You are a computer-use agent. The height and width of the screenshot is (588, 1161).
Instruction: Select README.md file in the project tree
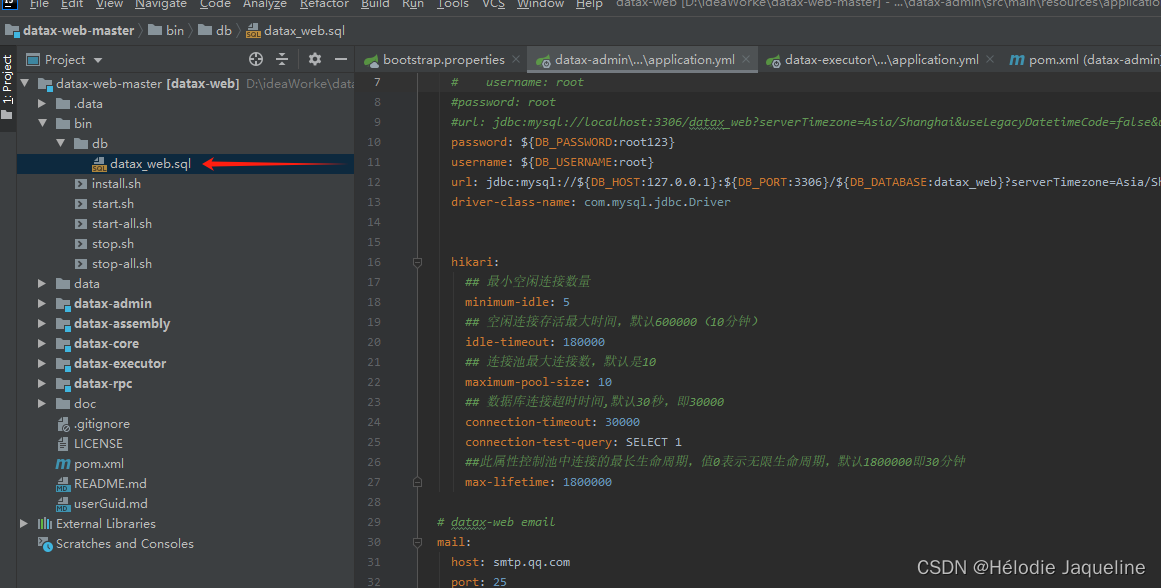tap(110, 484)
